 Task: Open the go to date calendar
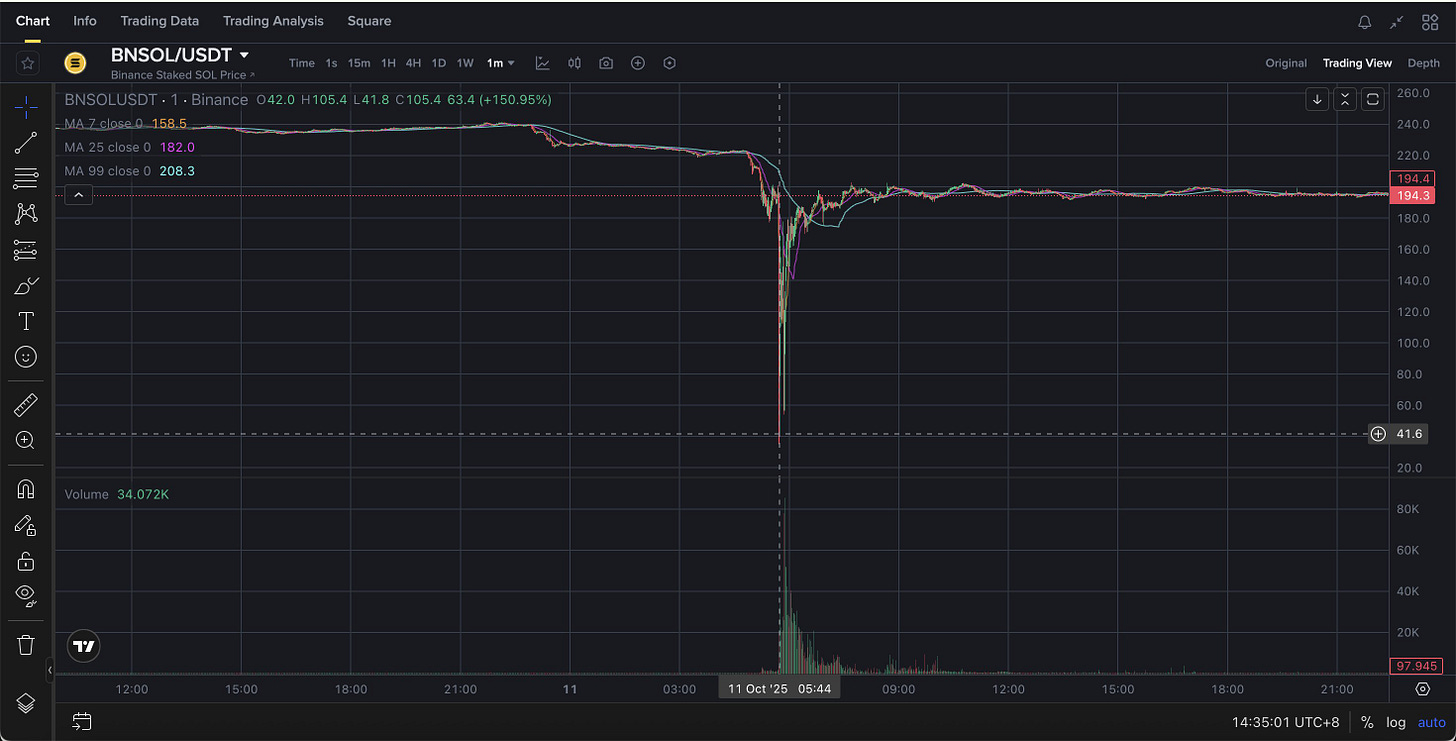82,721
